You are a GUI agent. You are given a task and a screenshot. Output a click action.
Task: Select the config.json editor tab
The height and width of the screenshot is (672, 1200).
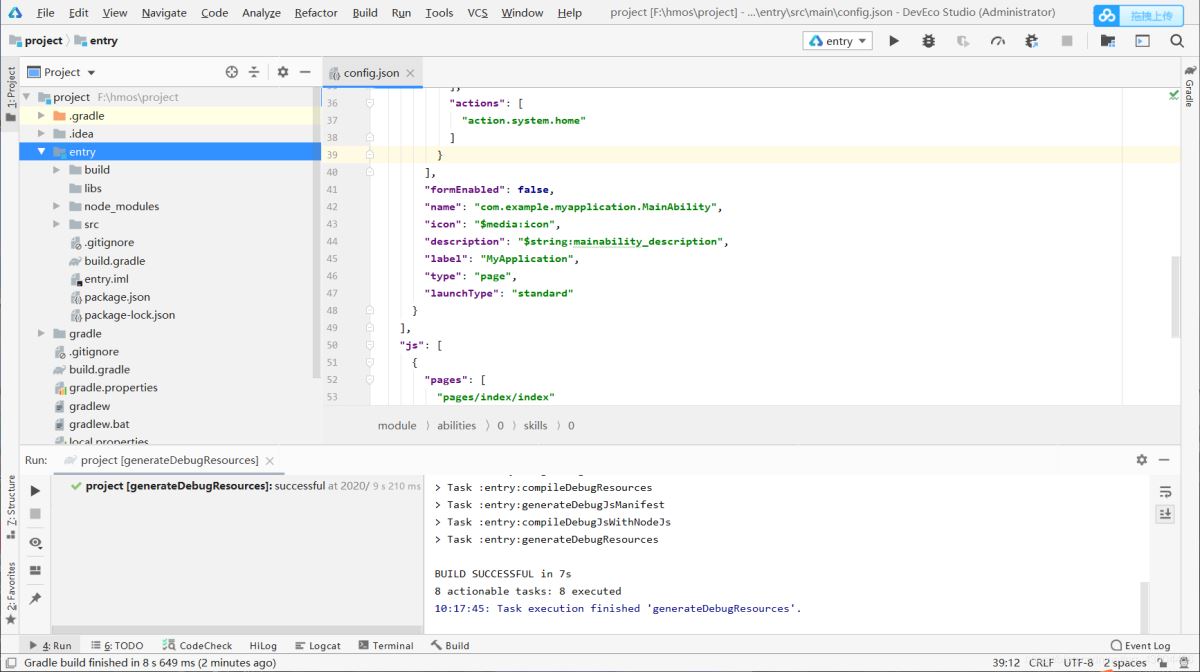point(370,73)
